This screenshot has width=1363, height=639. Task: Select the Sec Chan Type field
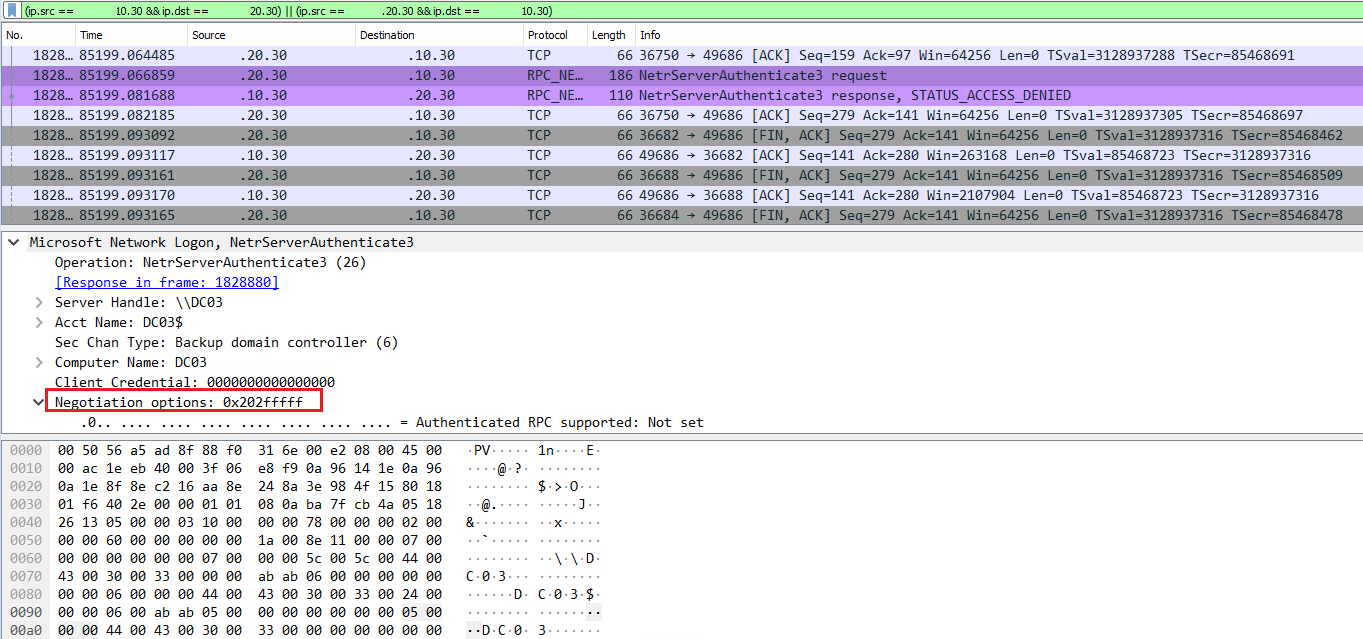tap(200, 342)
